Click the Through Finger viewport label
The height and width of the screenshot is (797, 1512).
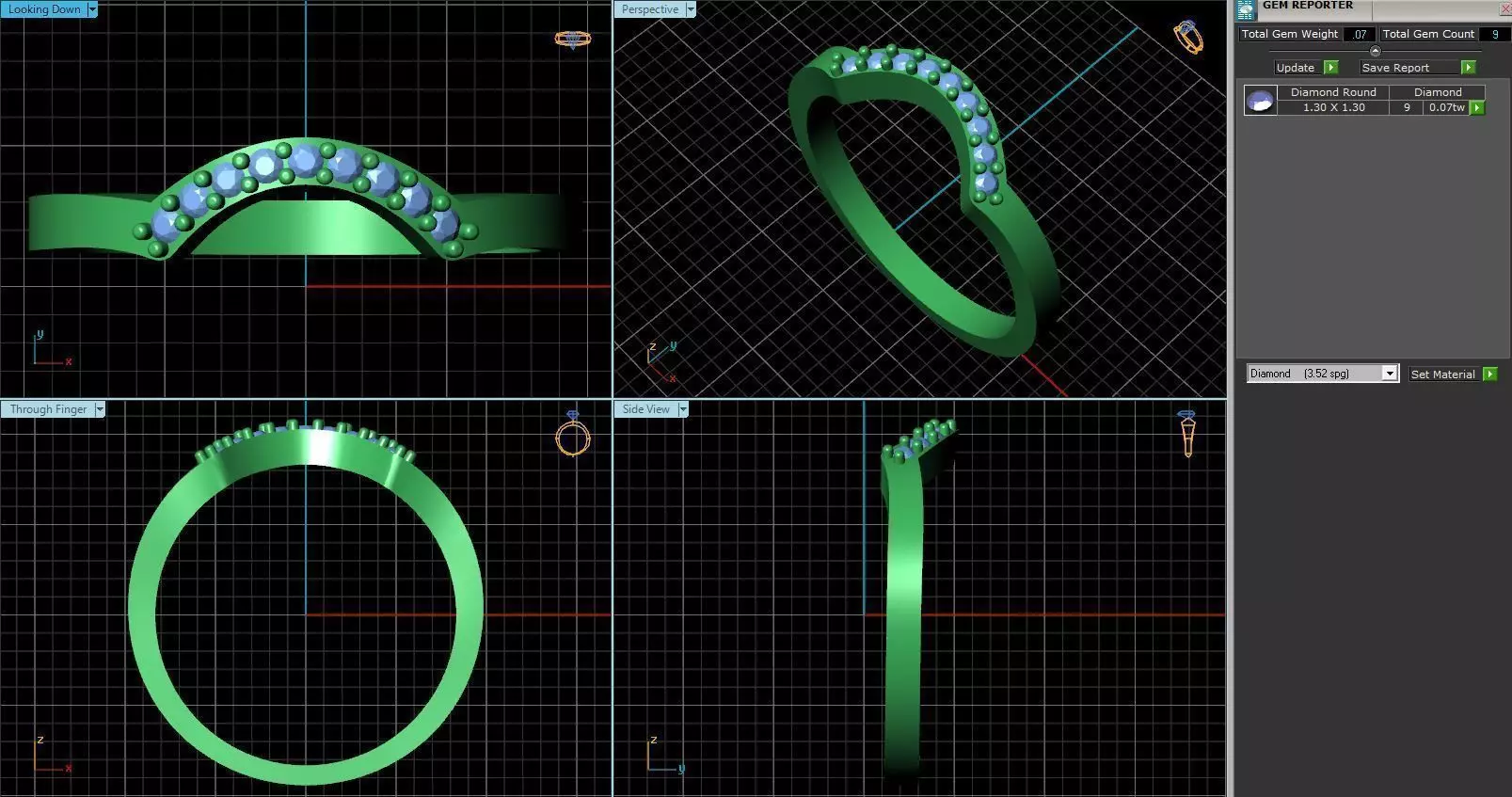(x=48, y=409)
